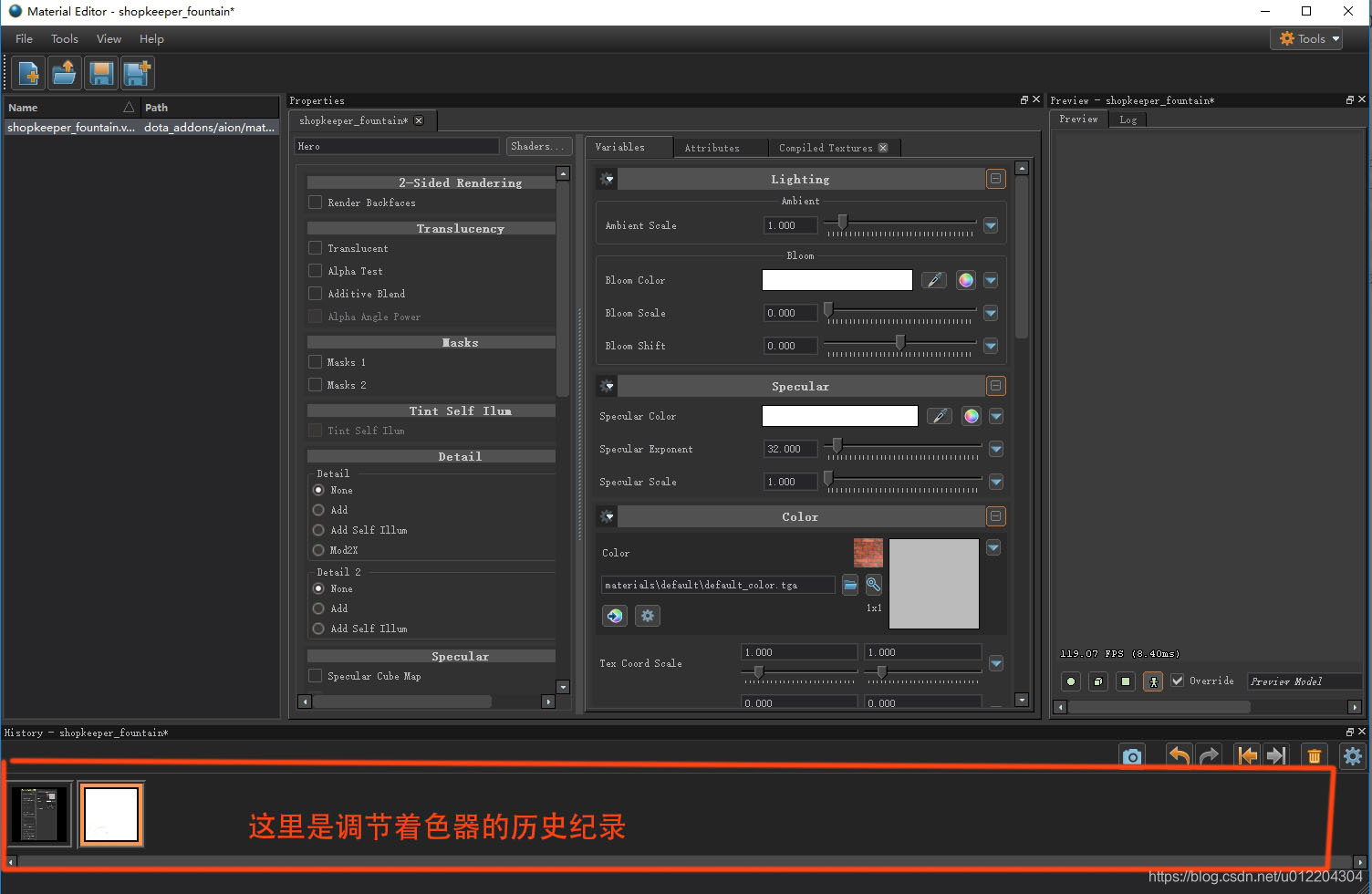Open history settings with the gear icon
Screen dimensions: 1372x894
coord(1352,755)
